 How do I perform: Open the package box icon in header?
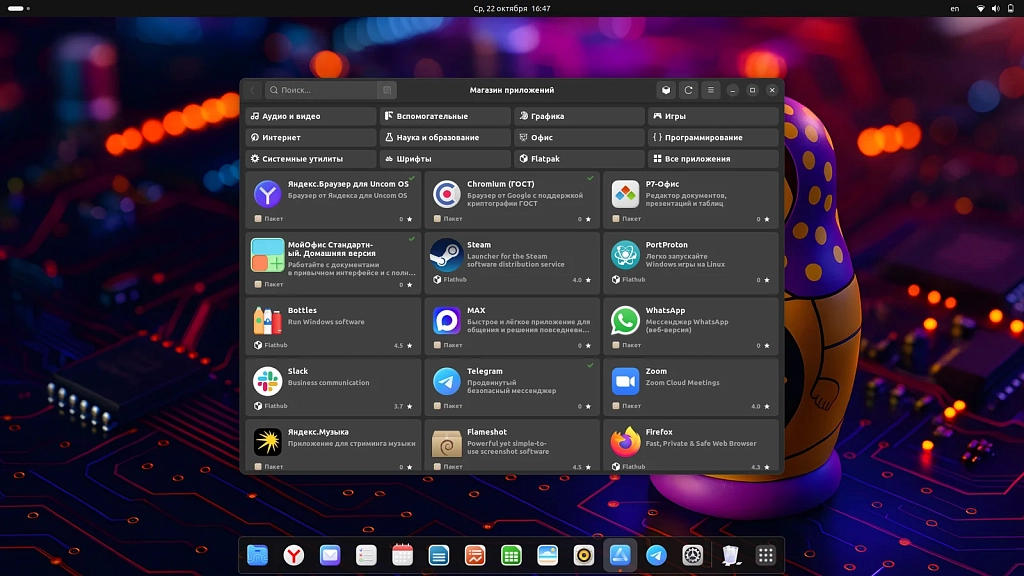pyautogui.click(x=665, y=90)
